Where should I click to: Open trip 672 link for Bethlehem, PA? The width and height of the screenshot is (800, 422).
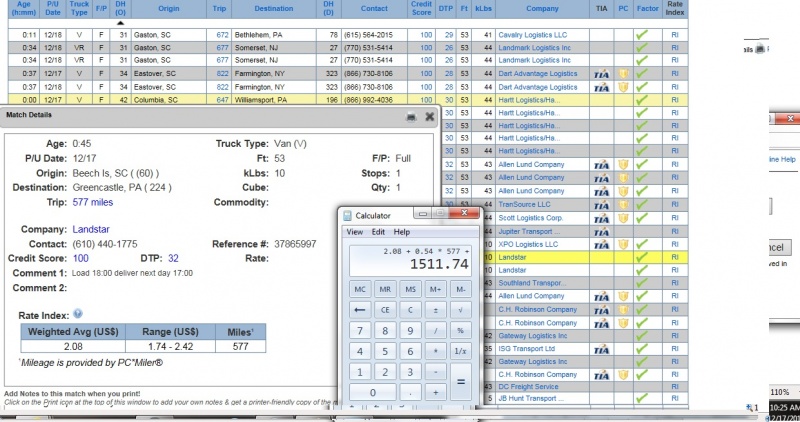click(222, 35)
